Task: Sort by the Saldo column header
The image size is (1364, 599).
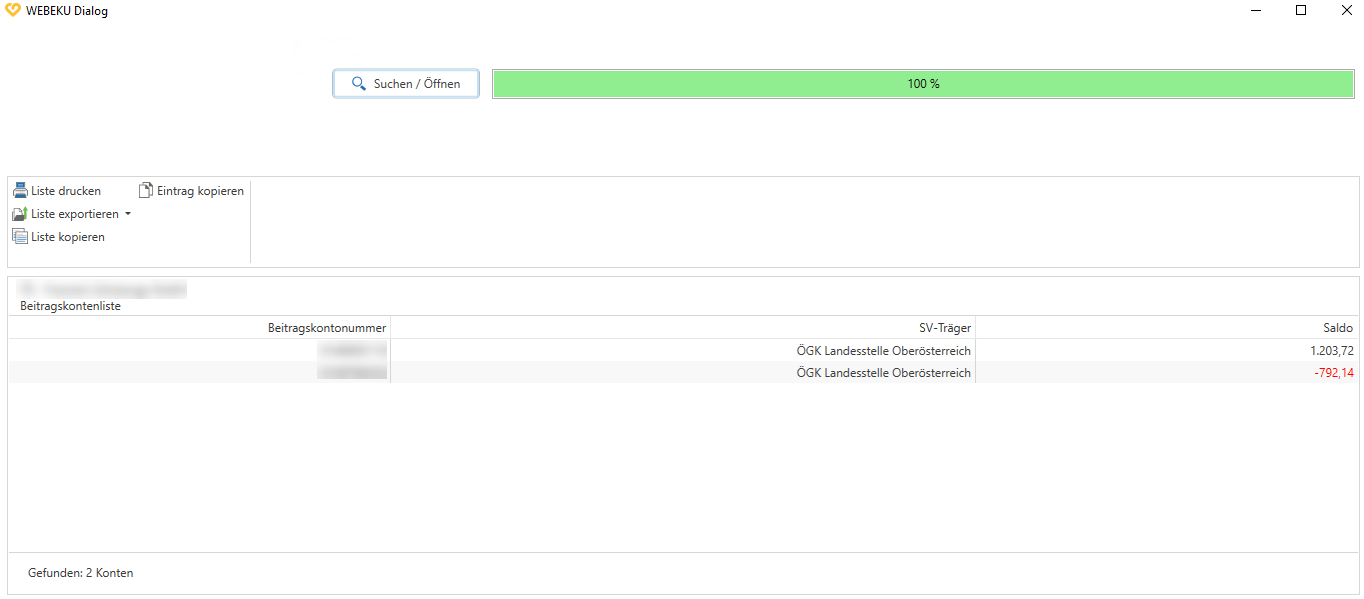Action: point(1336,327)
